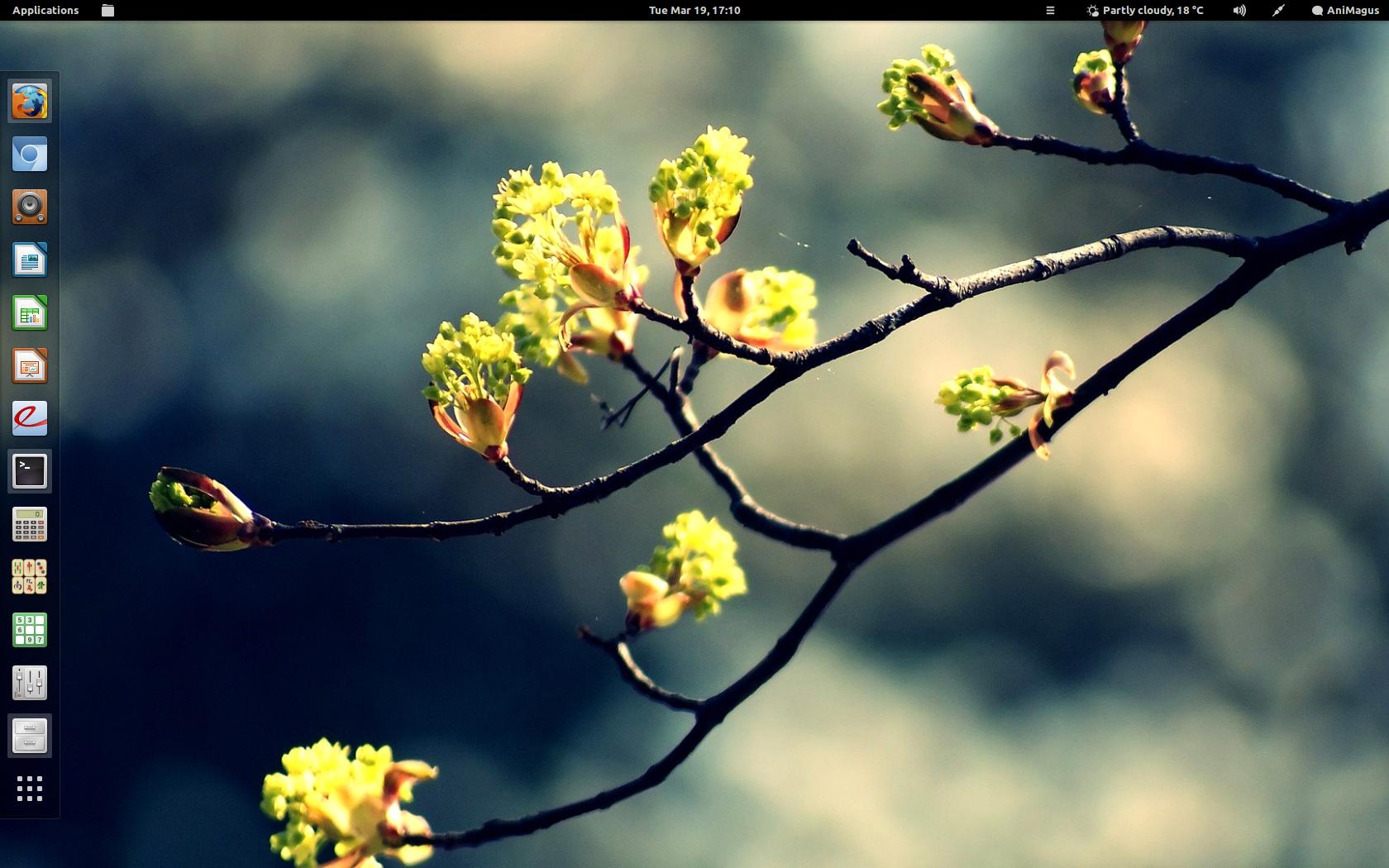Open the Terminal from the dock
Image resolution: width=1389 pixels, height=868 pixels.
coord(30,472)
